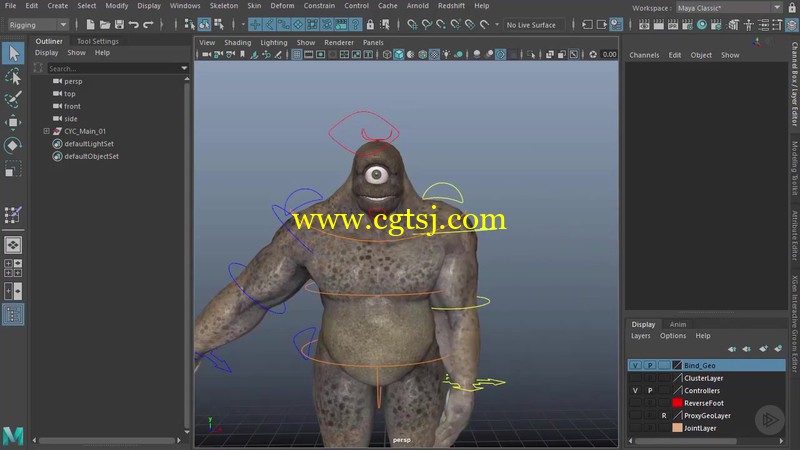
Task: Open the HumanIK character icon
Action: [748, 24]
